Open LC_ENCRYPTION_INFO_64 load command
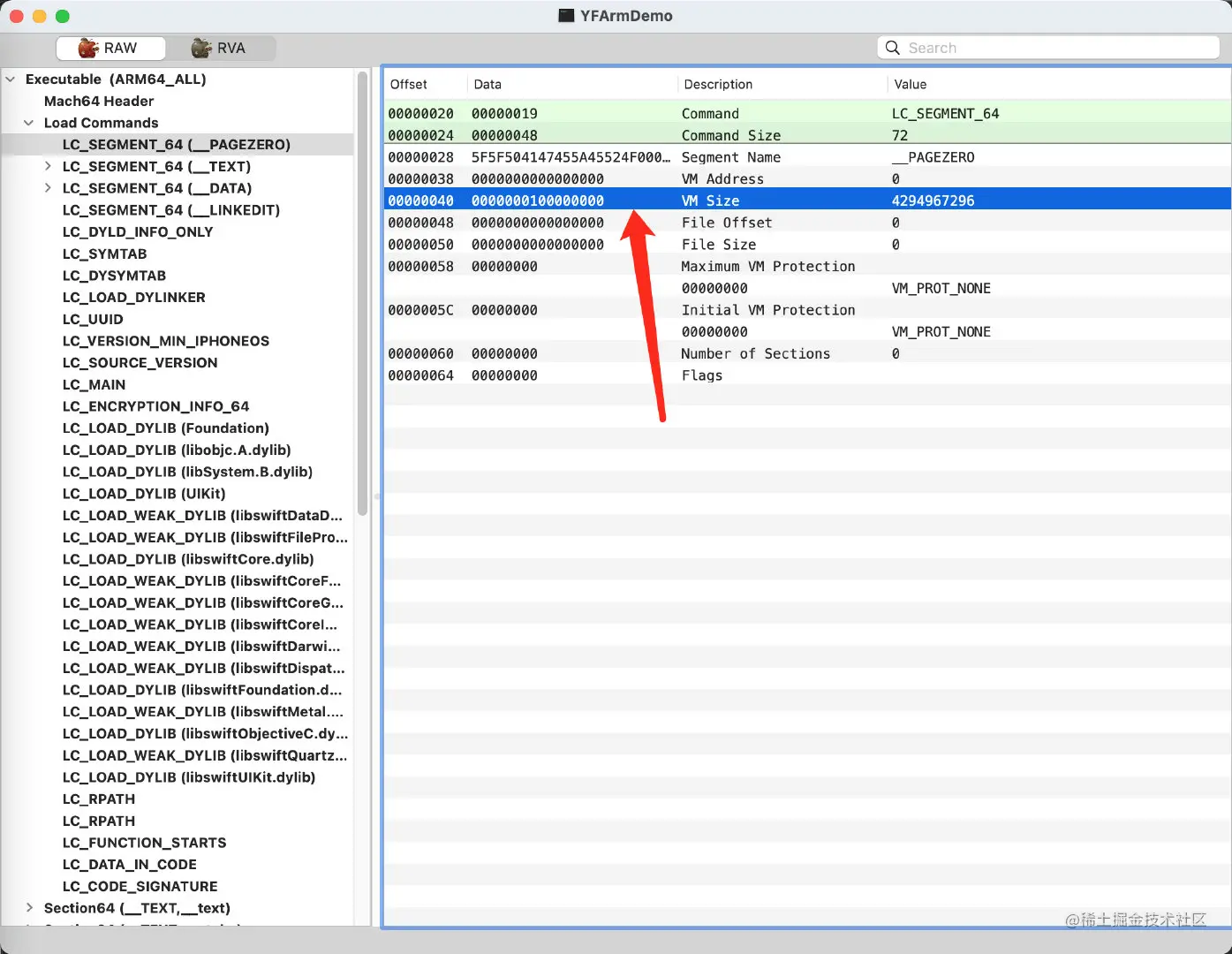Image resolution: width=1232 pixels, height=954 pixels. pyautogui.click(x=155, y=406)
